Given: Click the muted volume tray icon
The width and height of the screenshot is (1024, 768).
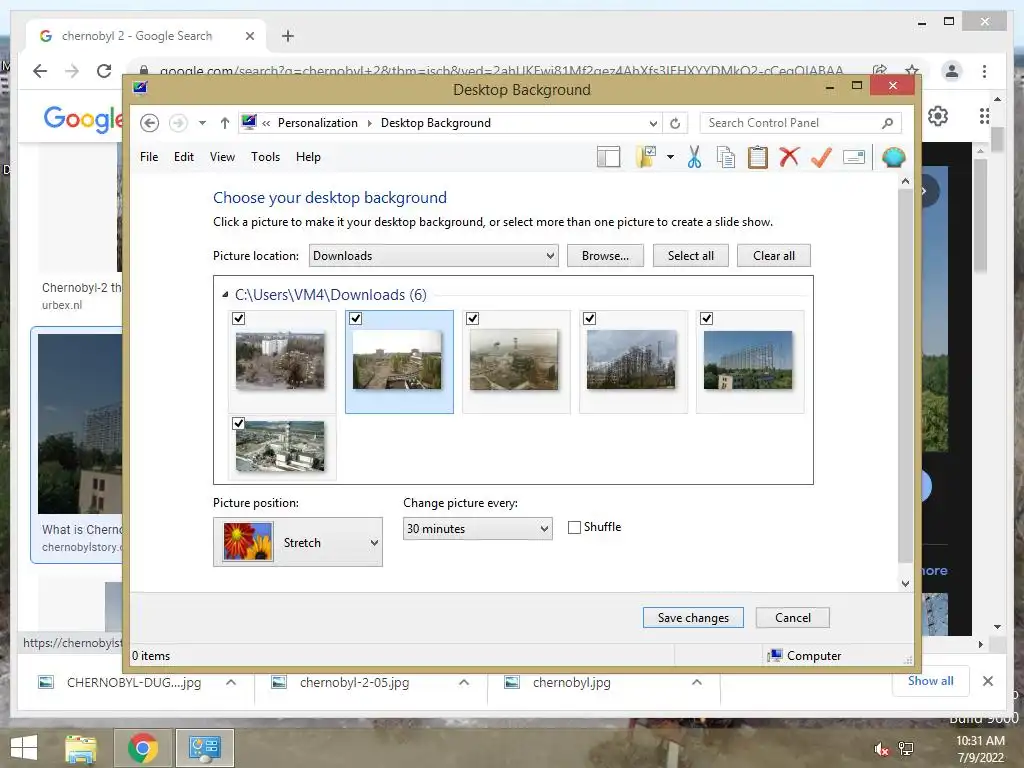Looking at the screenshot, I should click(x=881, y=748).
